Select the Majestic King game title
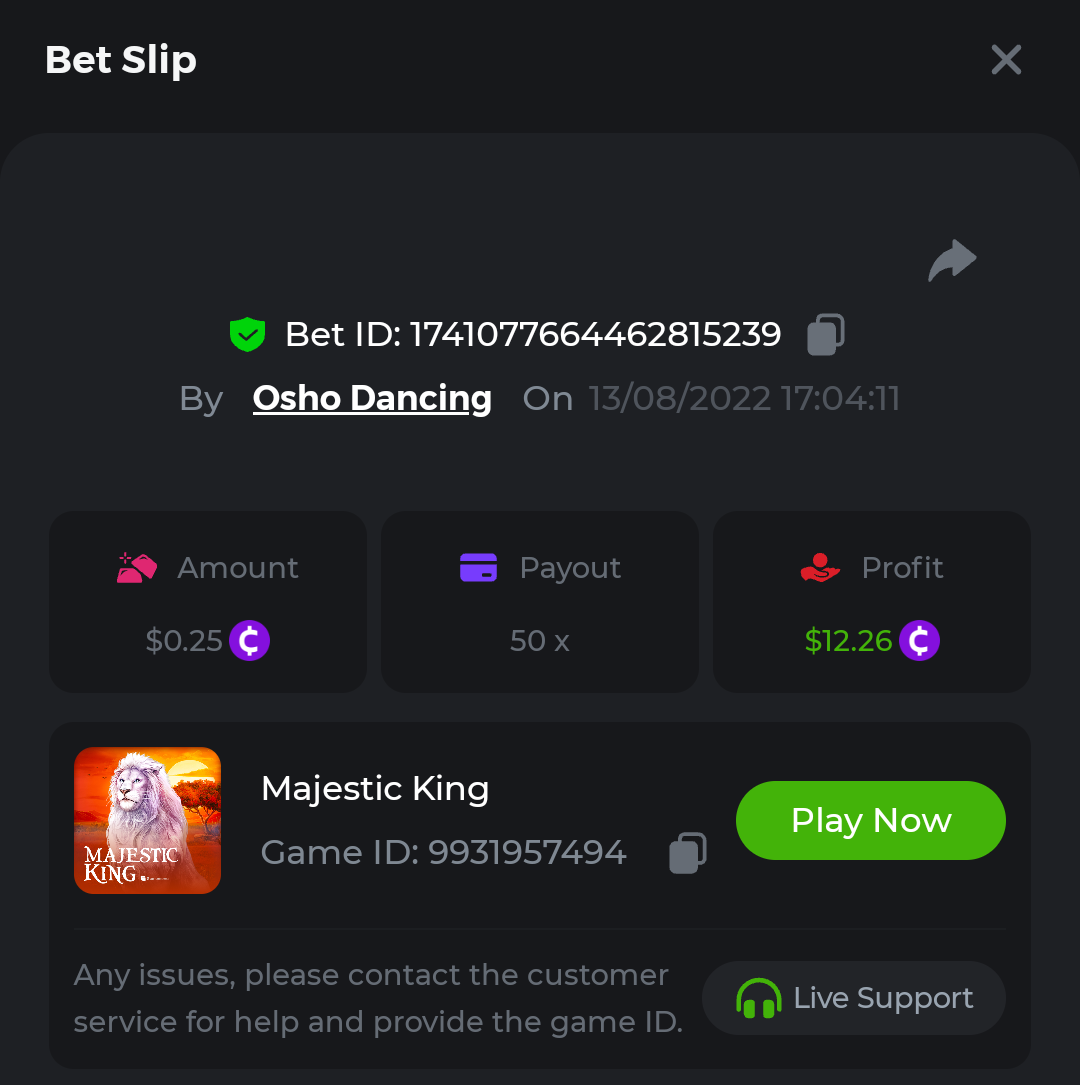1080x1085 pixels. click(375, 789)
